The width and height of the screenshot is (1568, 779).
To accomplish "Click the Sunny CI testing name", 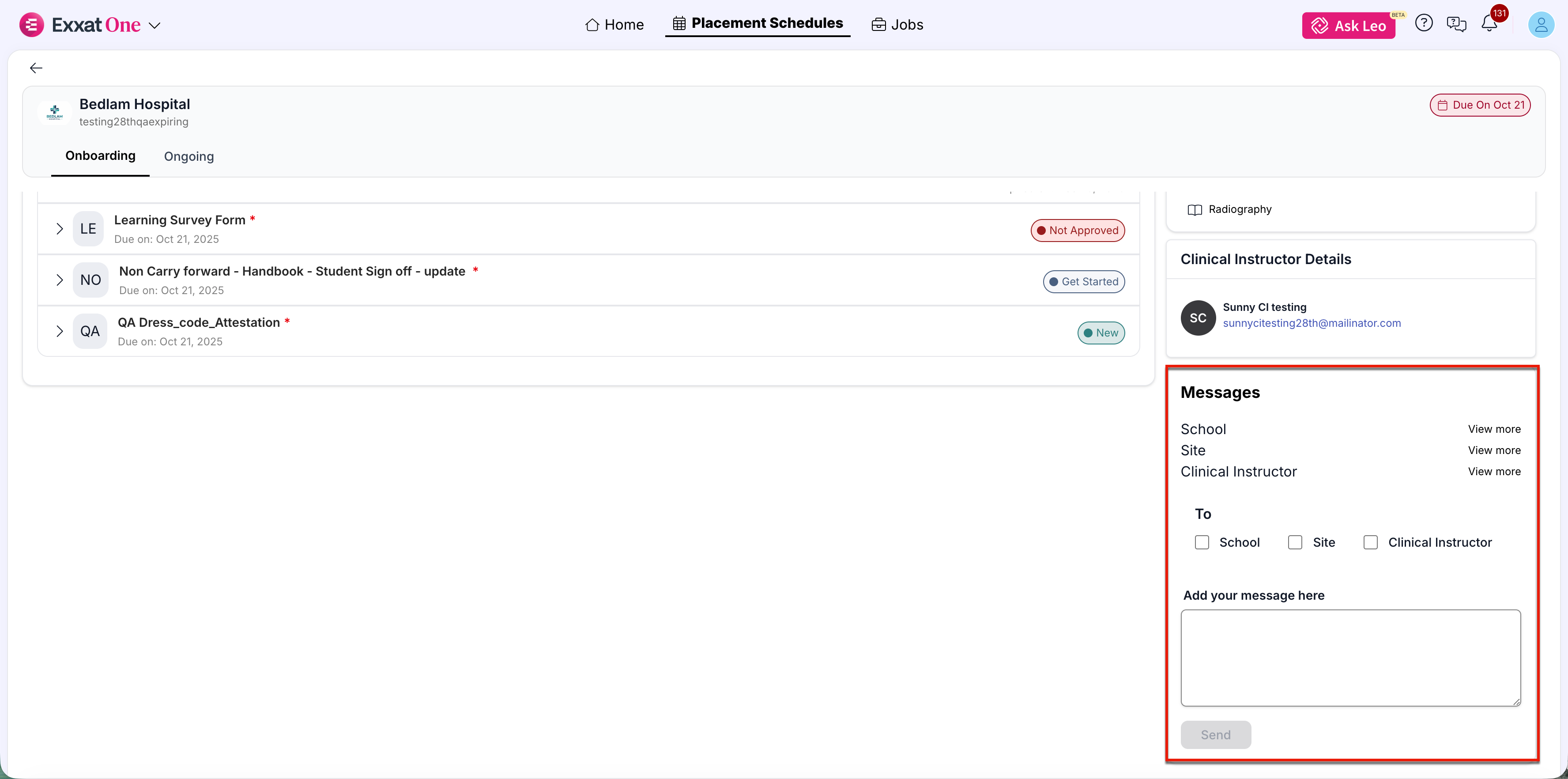I will click(x=1264, y=307).
